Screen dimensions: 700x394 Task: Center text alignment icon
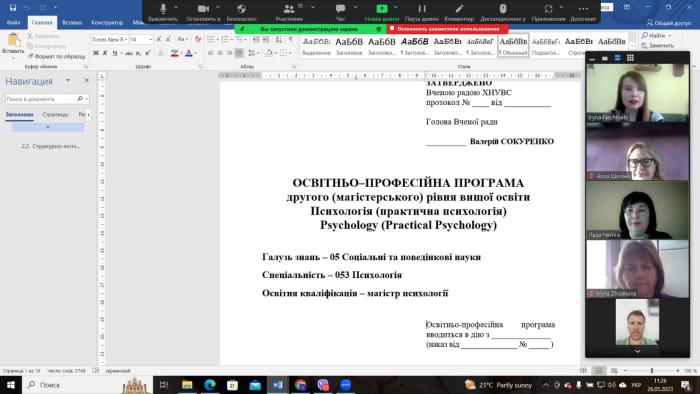click(x=220, y=53)
